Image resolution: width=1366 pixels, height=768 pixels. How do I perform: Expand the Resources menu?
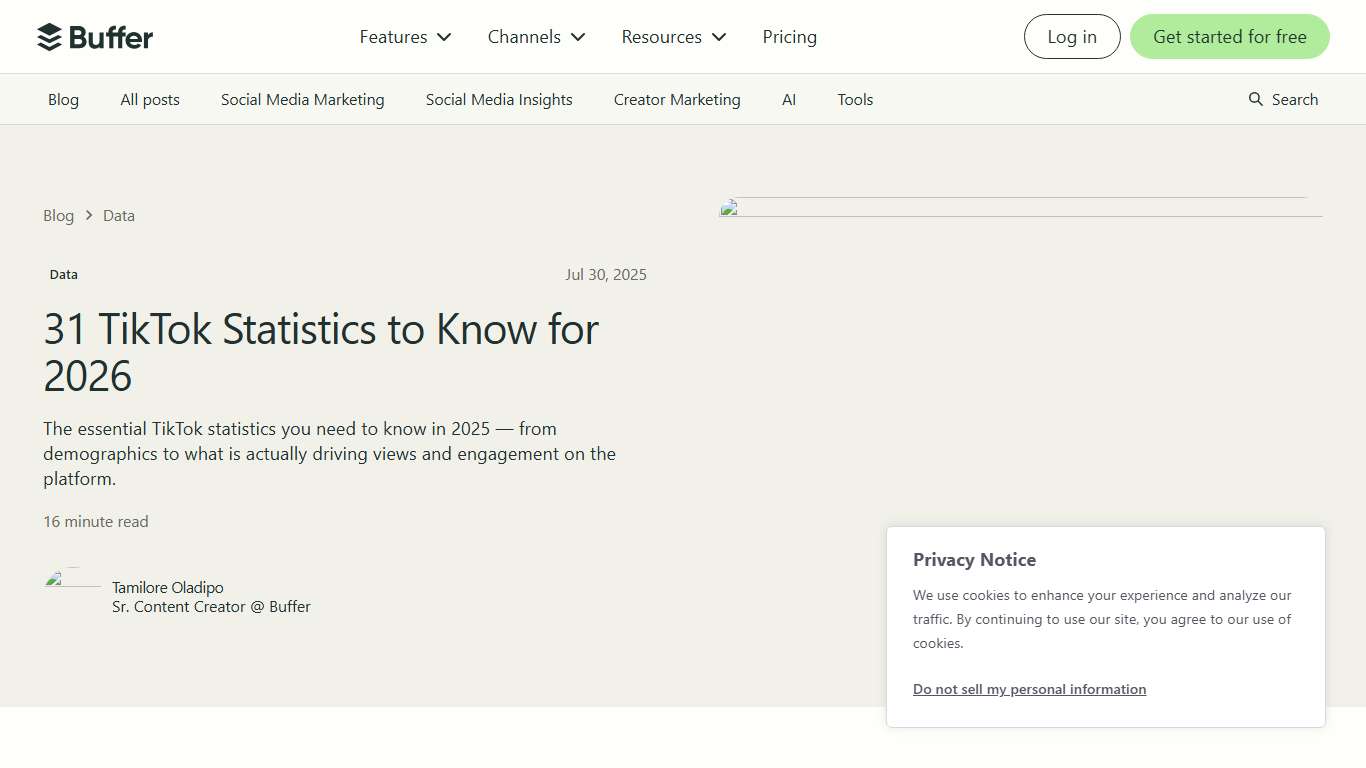(673, 37)
